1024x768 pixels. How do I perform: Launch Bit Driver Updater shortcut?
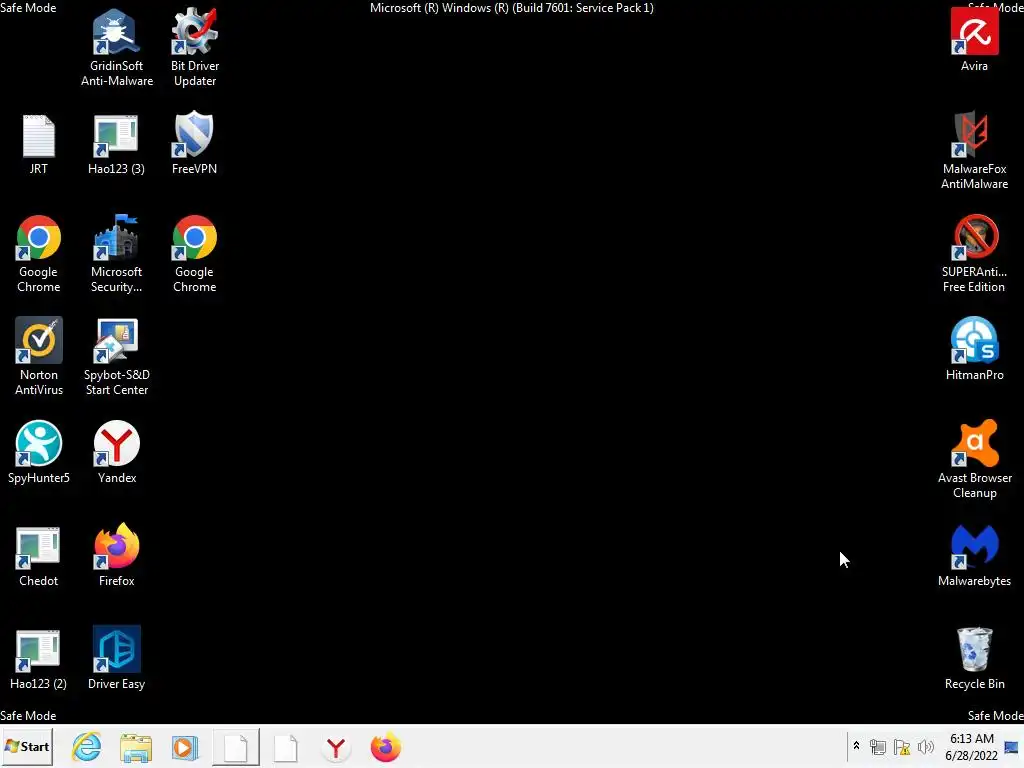pos(195,47)
